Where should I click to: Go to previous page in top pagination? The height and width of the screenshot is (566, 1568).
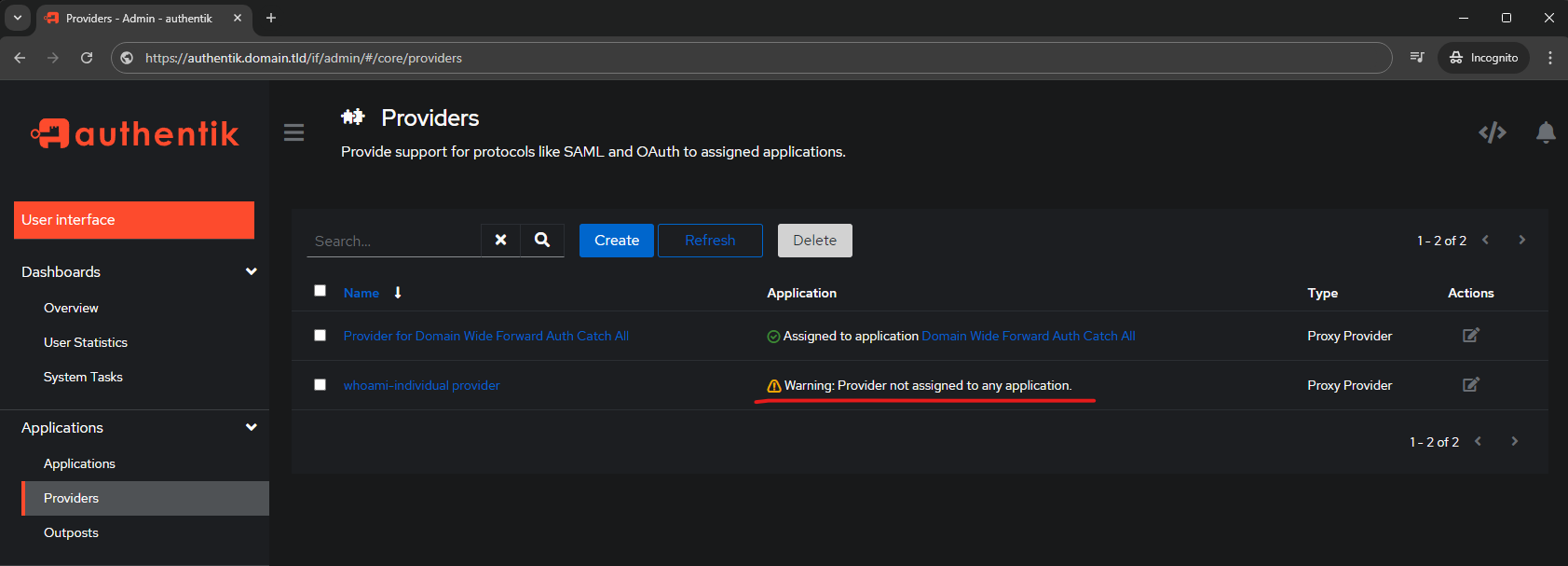1485,240
